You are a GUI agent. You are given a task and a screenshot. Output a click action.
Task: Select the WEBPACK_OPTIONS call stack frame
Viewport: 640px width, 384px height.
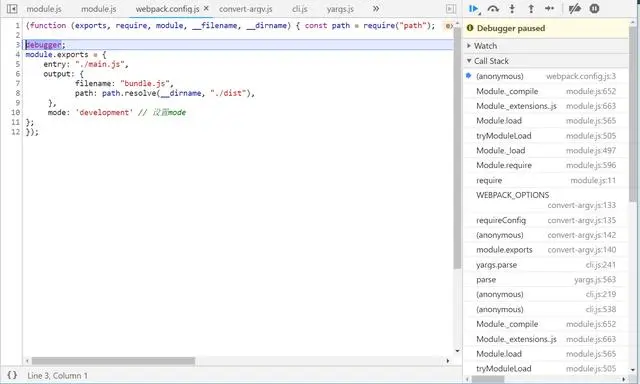tap(546, 200)
